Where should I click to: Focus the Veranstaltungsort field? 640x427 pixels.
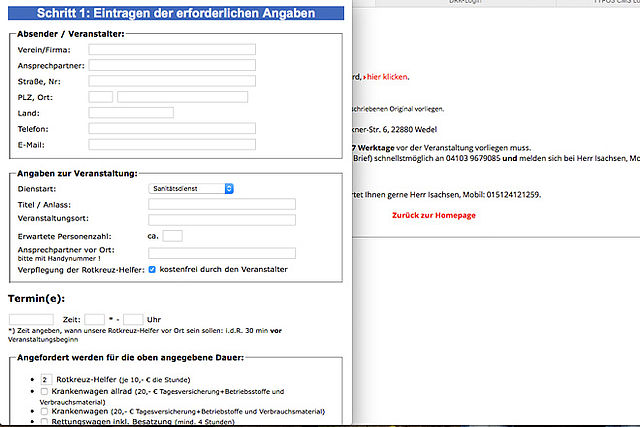pyautogui.click(x=222, y=220)
